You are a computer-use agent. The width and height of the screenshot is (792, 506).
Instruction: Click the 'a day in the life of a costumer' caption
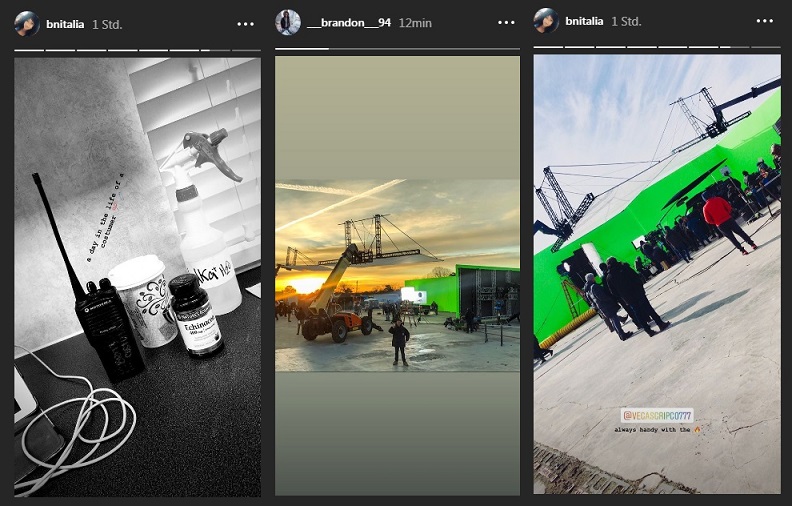point(107,218)
